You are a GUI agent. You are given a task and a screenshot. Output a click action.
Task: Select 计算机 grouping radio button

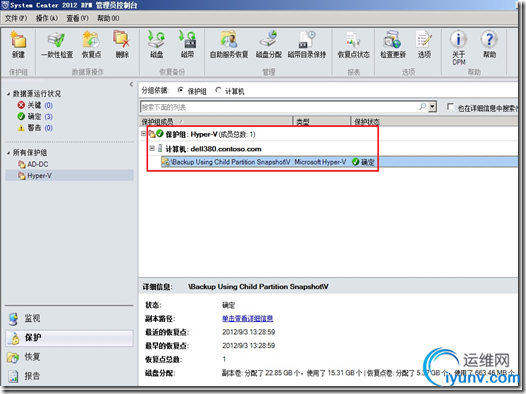tap(218, 90)
